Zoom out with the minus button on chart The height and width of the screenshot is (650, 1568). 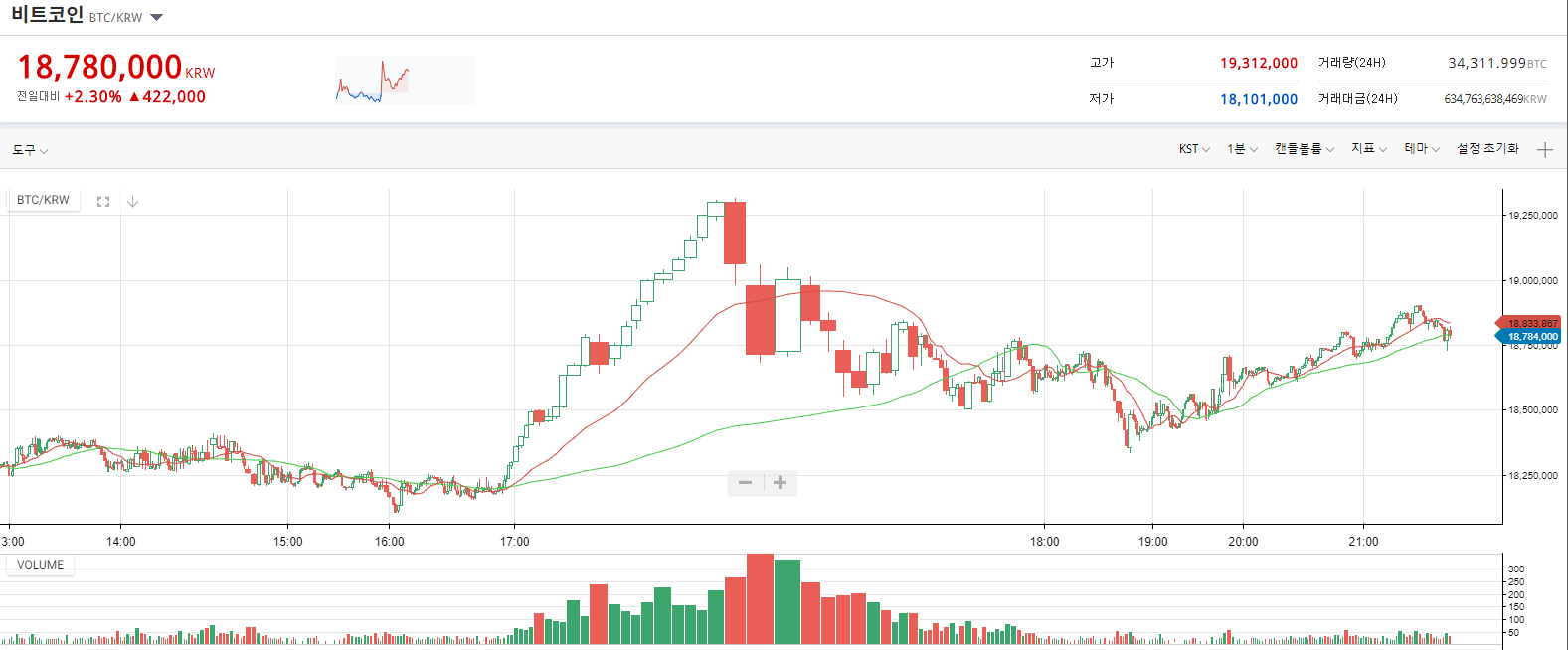click(x=745, y=482)
